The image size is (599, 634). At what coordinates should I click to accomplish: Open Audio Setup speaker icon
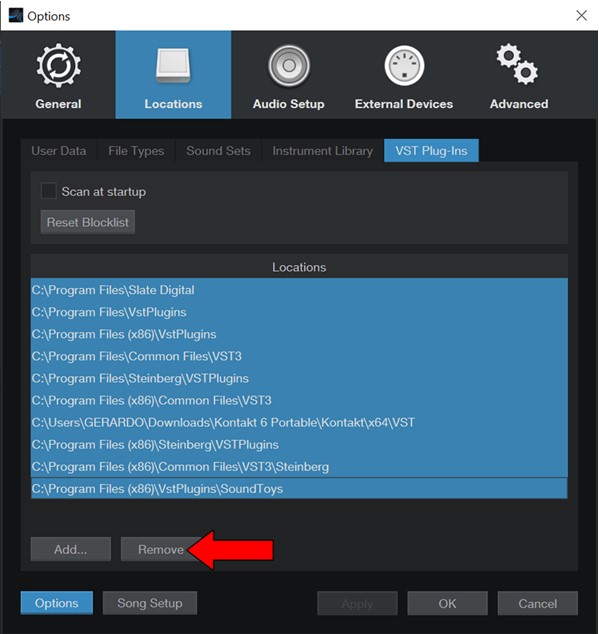pos(289,66)
